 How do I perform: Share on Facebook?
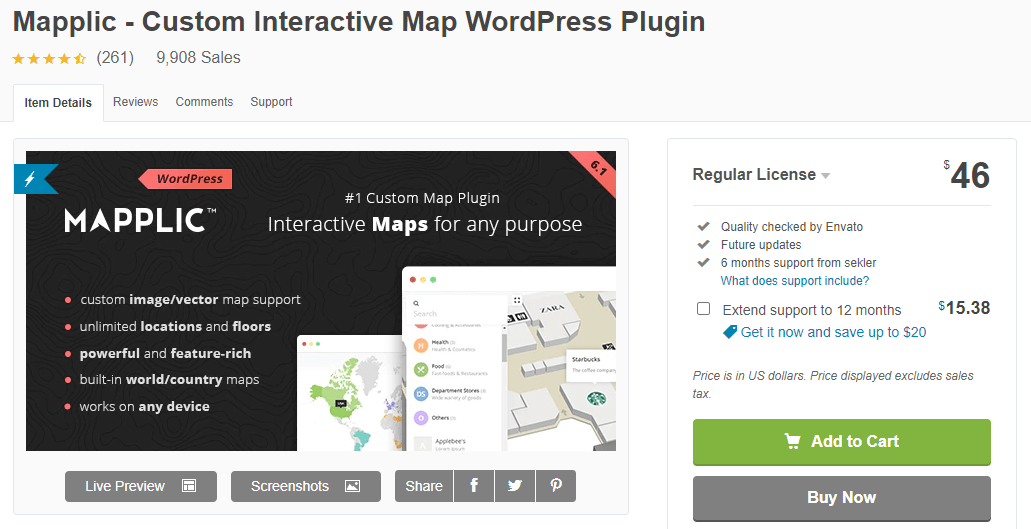(473, 486)
